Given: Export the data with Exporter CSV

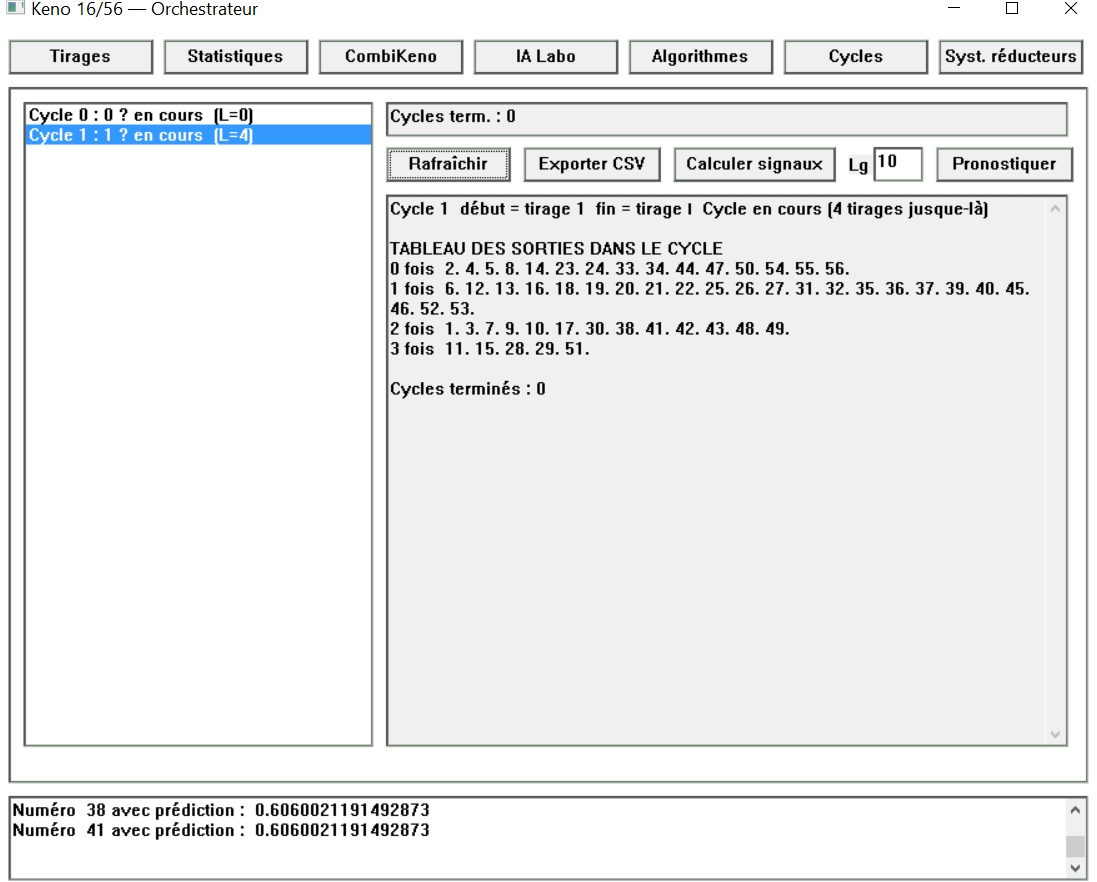Looking at the screenshot, I should coord(592,164).
